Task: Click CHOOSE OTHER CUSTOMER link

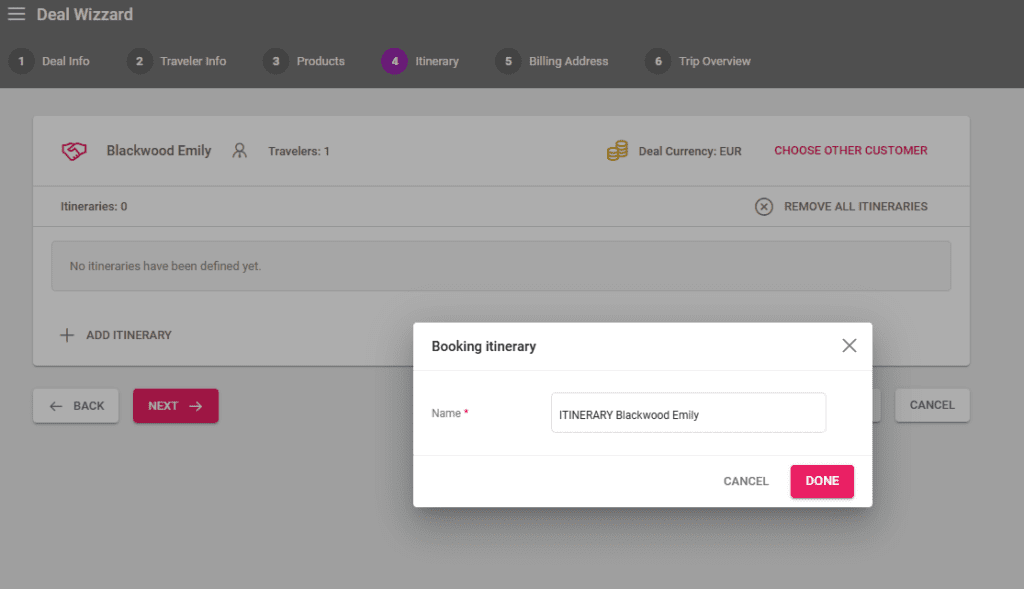Action: pos(850,151)
